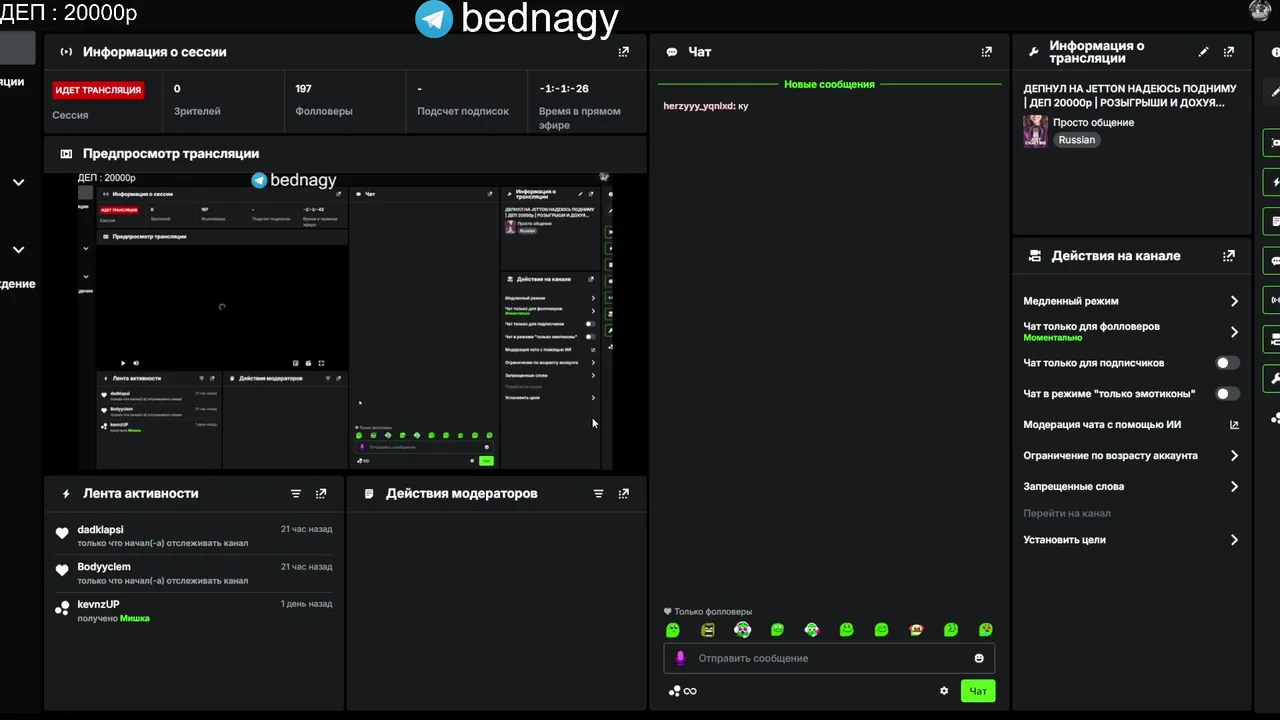Expand the upper left sidebar chevron
Viewport: 1280px width, 720px height.
pyautogui.click(x=18, y=183)
